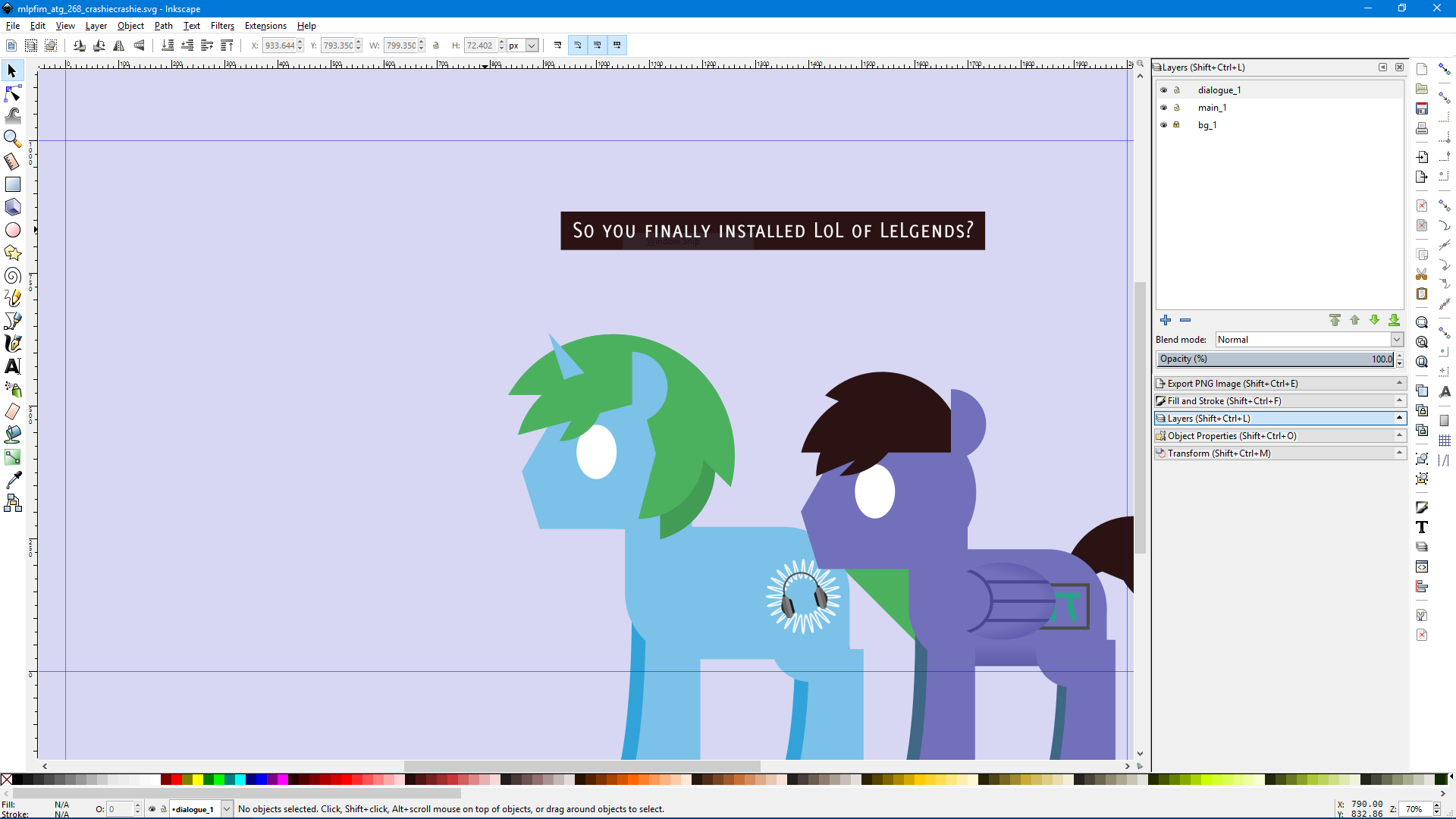
Task: Select the Eraser tool
Action: click(x=13, y=412)
